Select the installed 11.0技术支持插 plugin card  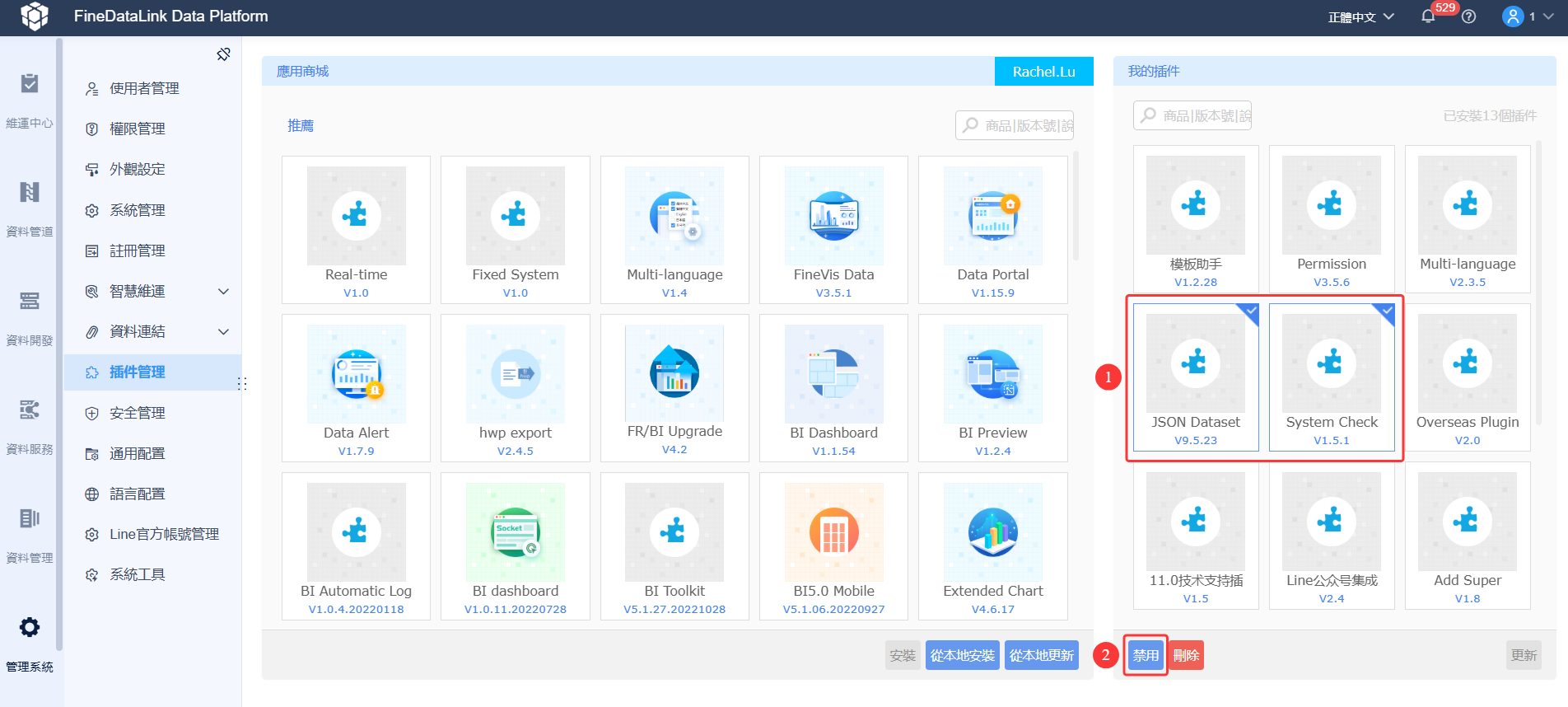click(x=1196, y=536)
